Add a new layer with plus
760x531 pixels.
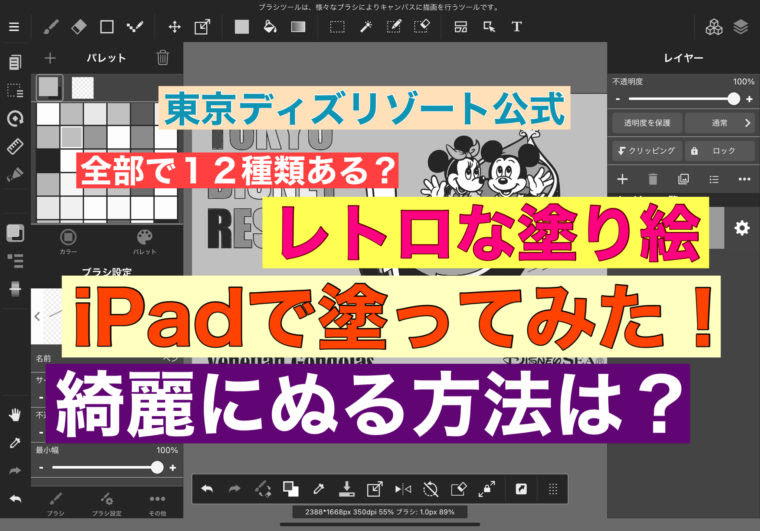(622, 179)
